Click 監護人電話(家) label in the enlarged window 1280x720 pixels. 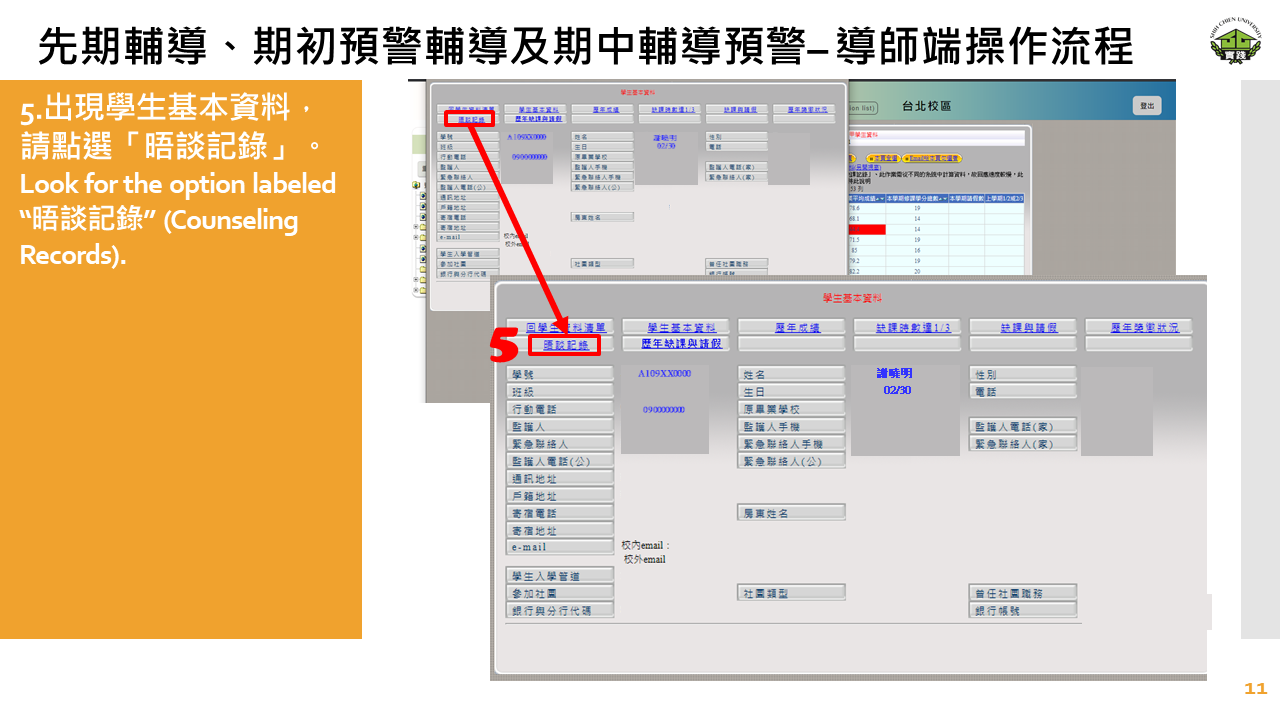[x=1023, y=426]
